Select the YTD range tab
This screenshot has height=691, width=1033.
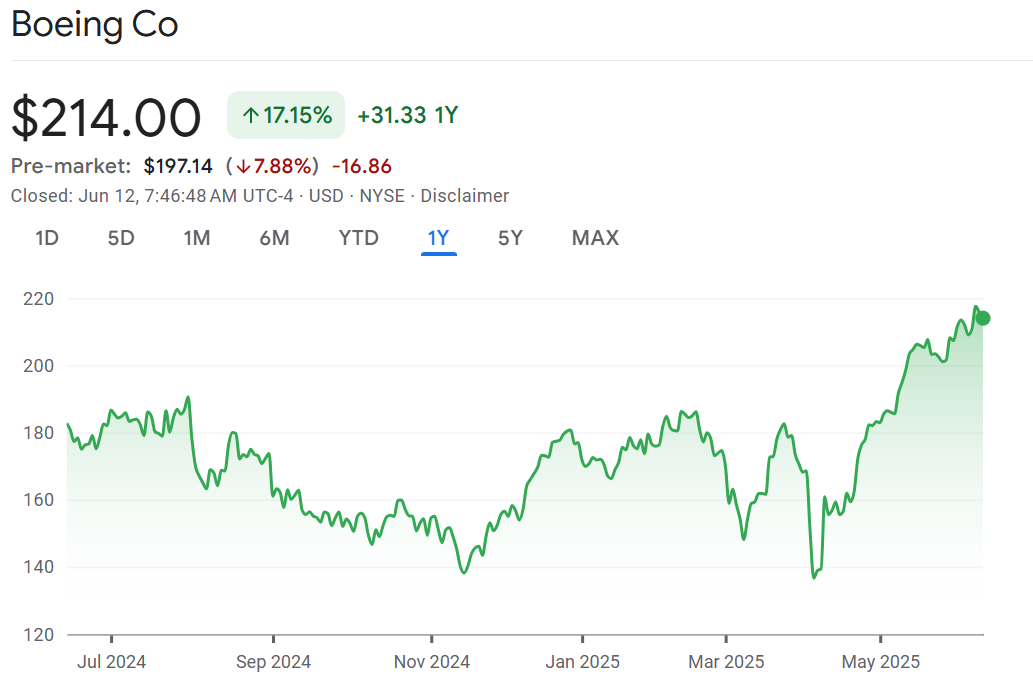(x=358, y=238)
